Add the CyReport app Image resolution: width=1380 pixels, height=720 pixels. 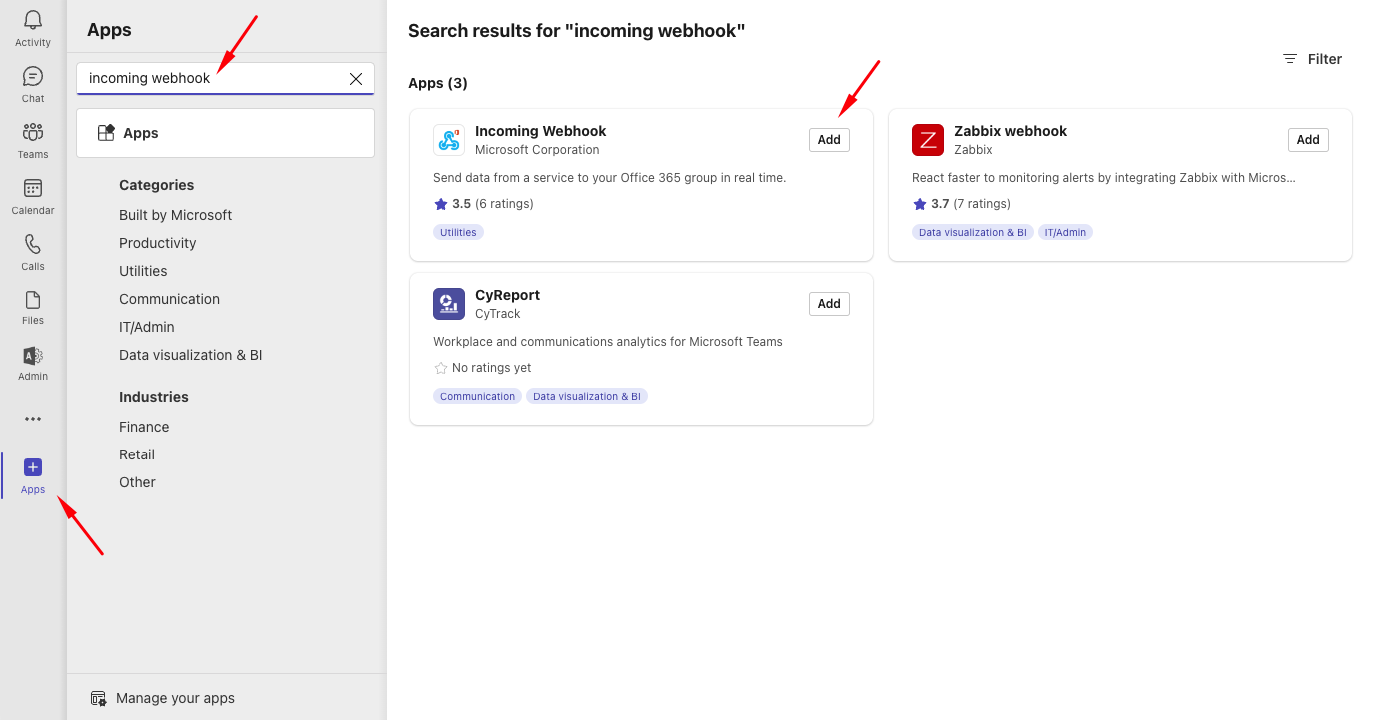coord(829,304)
